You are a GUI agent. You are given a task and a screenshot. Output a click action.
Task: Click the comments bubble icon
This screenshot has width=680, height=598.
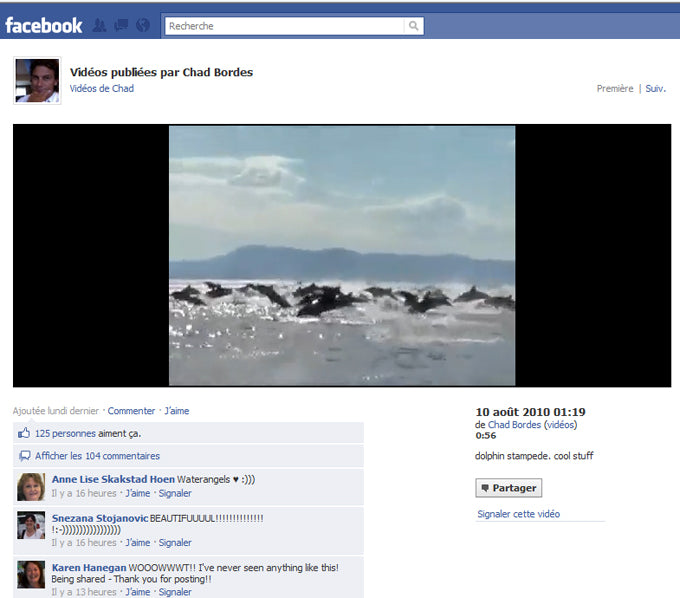point(24,456)
